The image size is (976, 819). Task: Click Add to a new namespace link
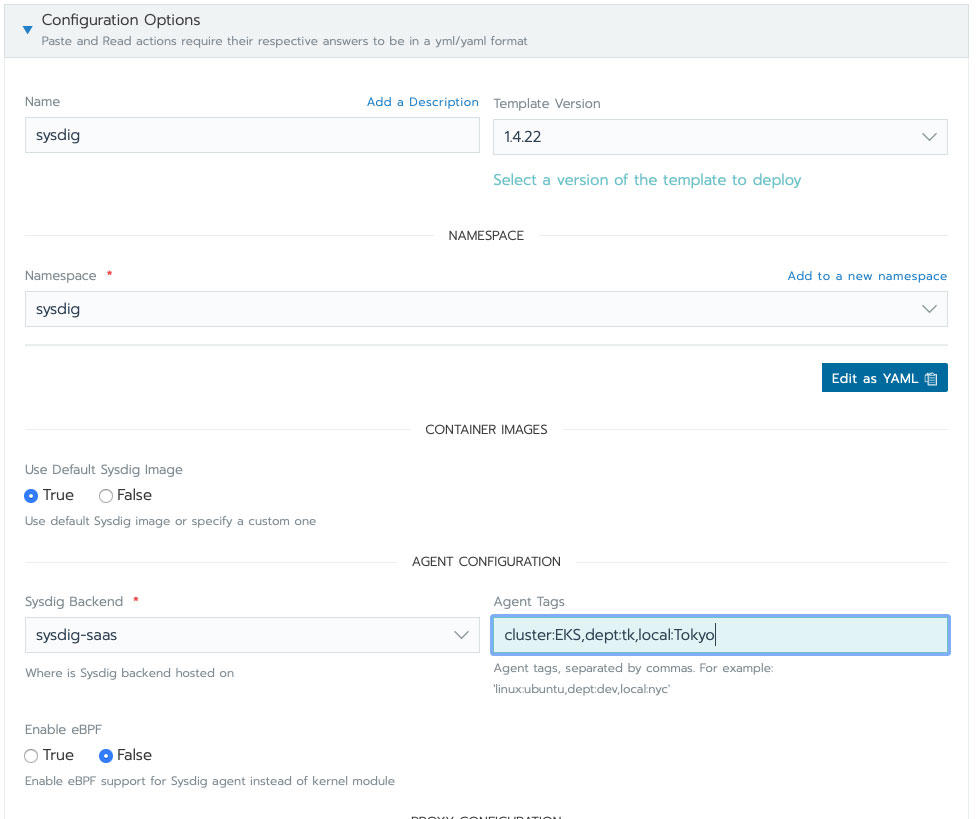(867, 276)
